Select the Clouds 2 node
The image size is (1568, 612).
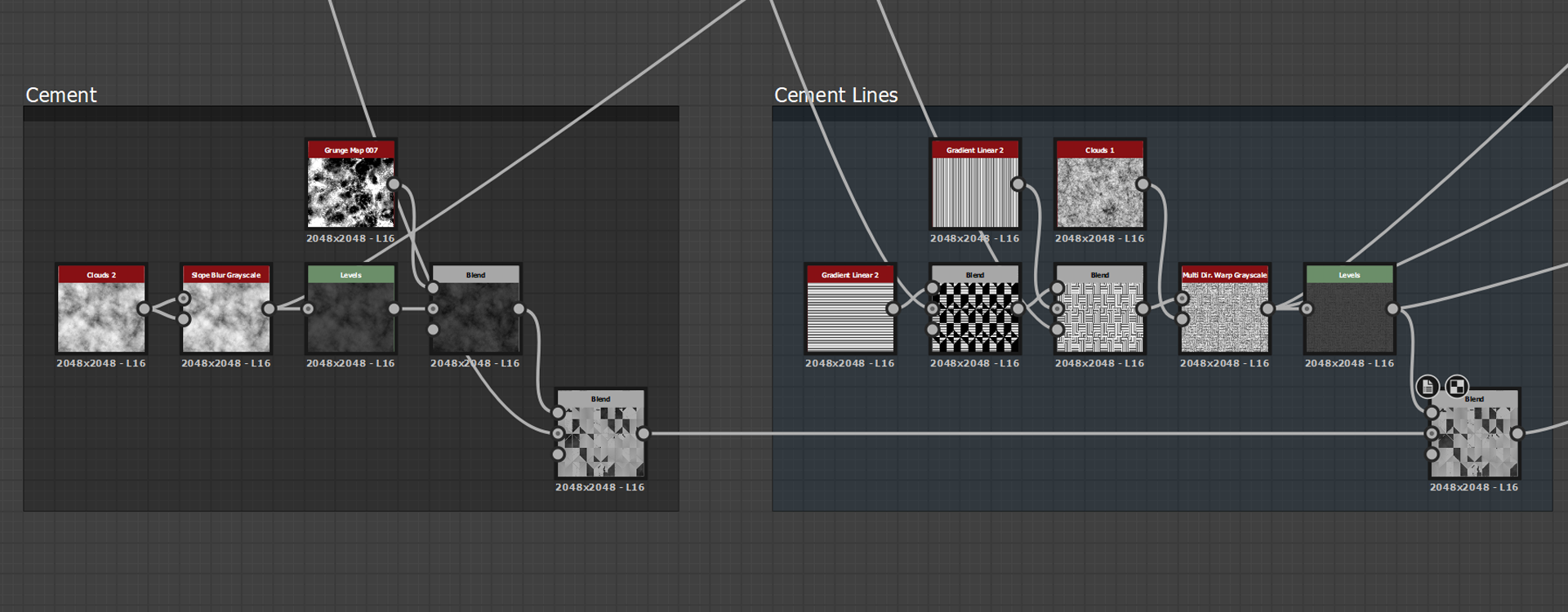click(101, 309)
